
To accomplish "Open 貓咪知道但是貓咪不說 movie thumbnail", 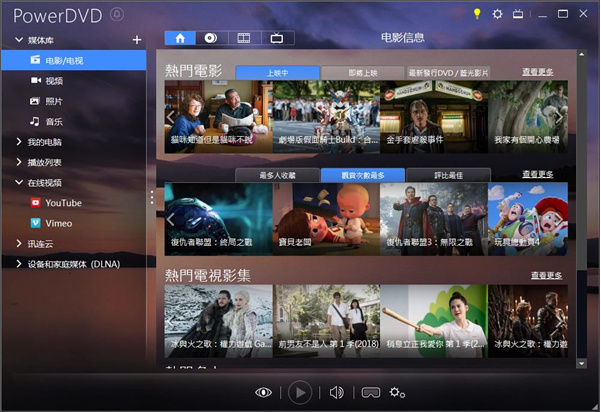I will [218, 117].
